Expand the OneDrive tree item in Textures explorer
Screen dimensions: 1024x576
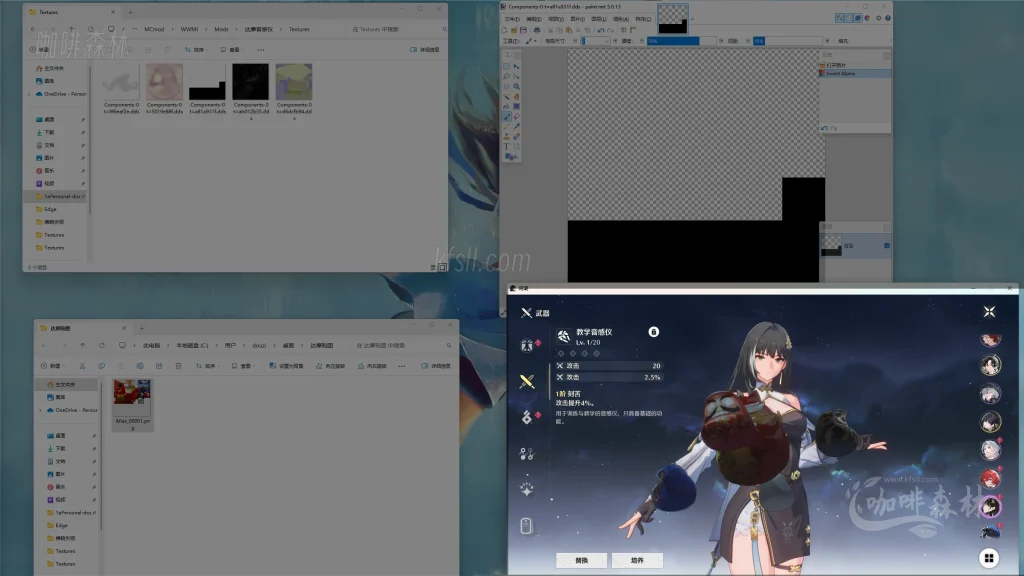28,94
